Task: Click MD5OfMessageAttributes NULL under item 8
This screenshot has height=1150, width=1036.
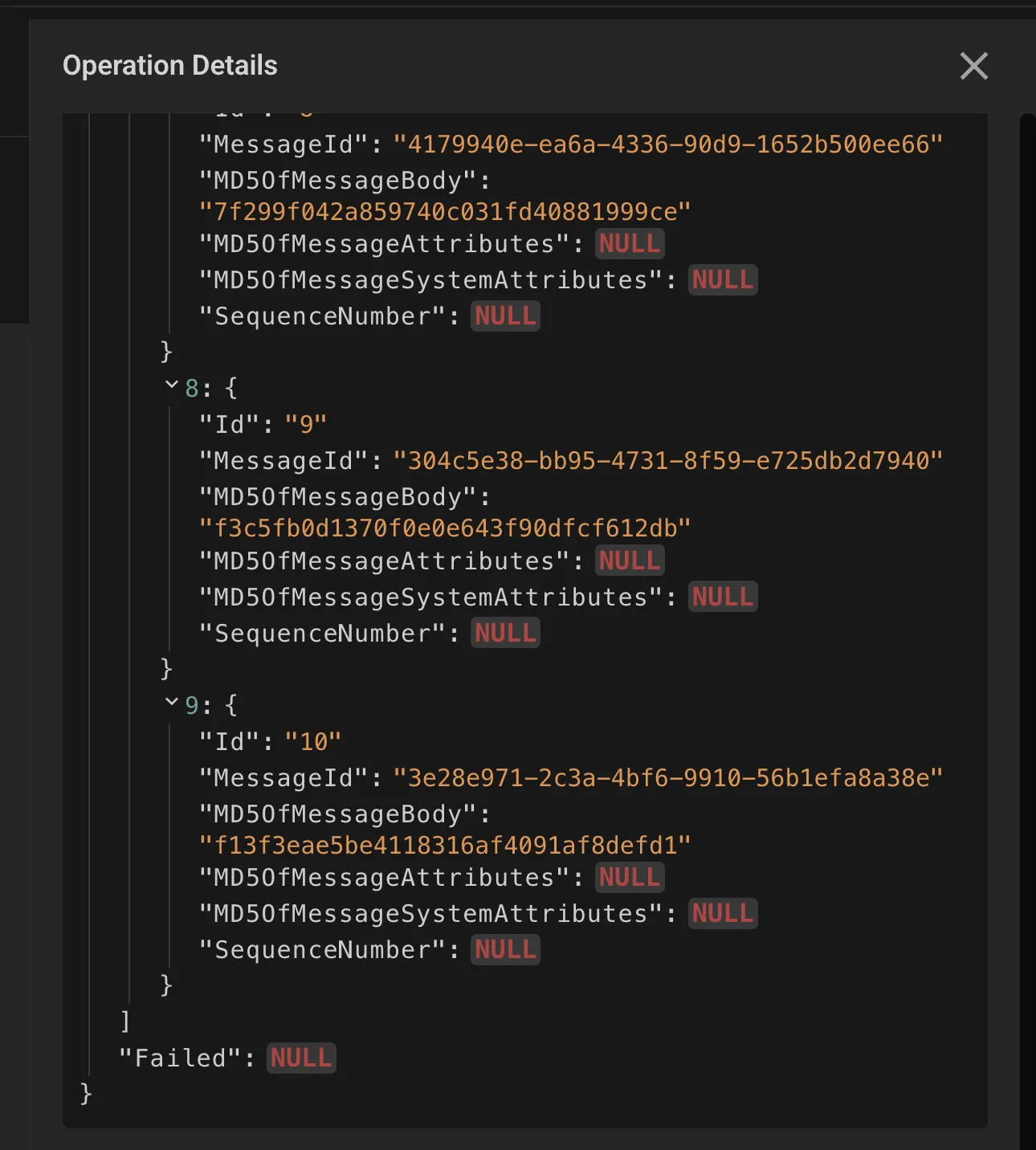Action: 630,561
